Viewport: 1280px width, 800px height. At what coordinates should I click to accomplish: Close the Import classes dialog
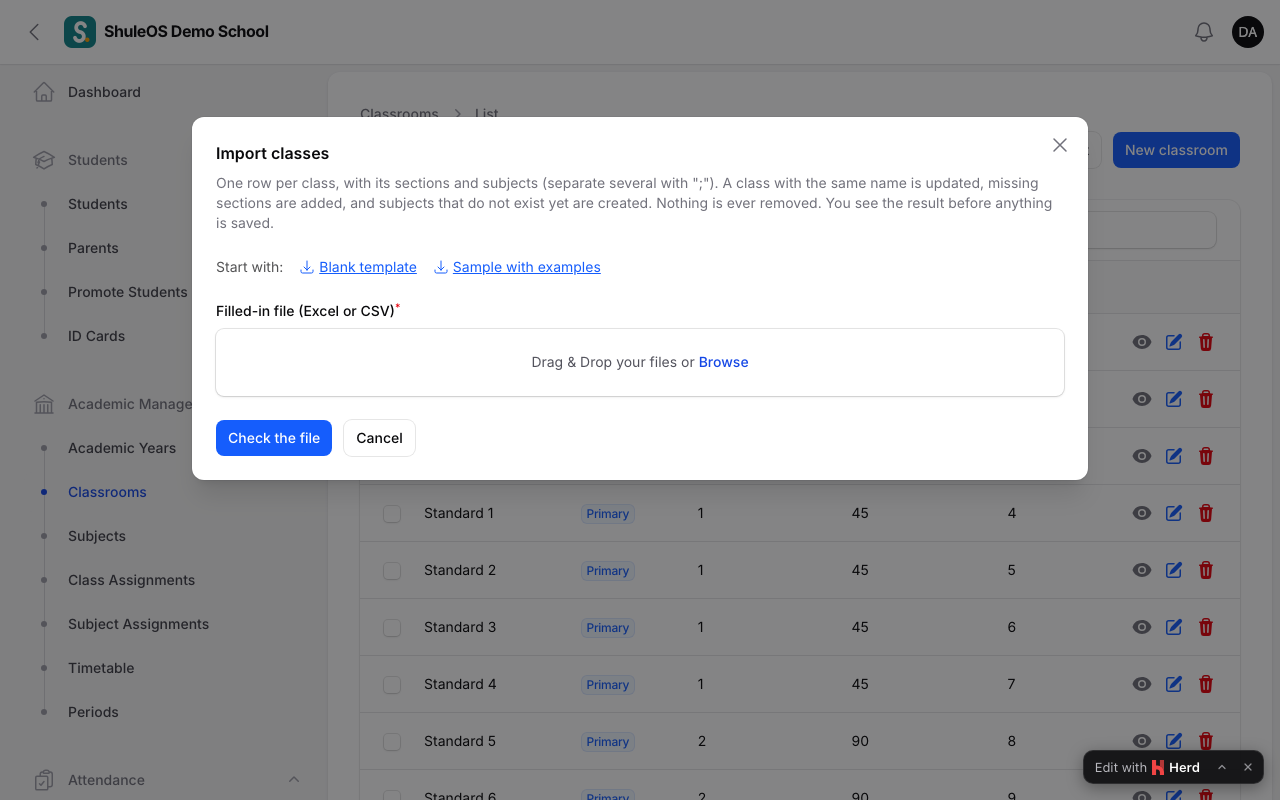(1060, 145)
